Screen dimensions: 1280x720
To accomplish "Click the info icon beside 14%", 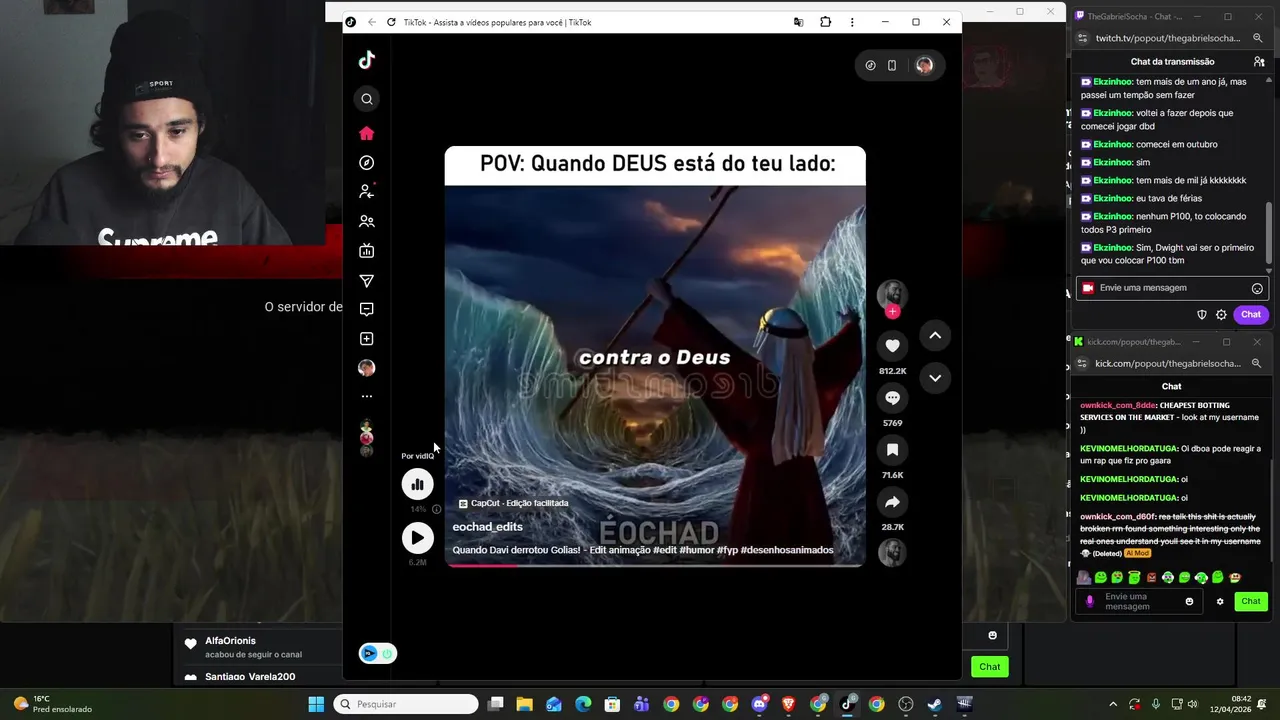I will (436, 509).
